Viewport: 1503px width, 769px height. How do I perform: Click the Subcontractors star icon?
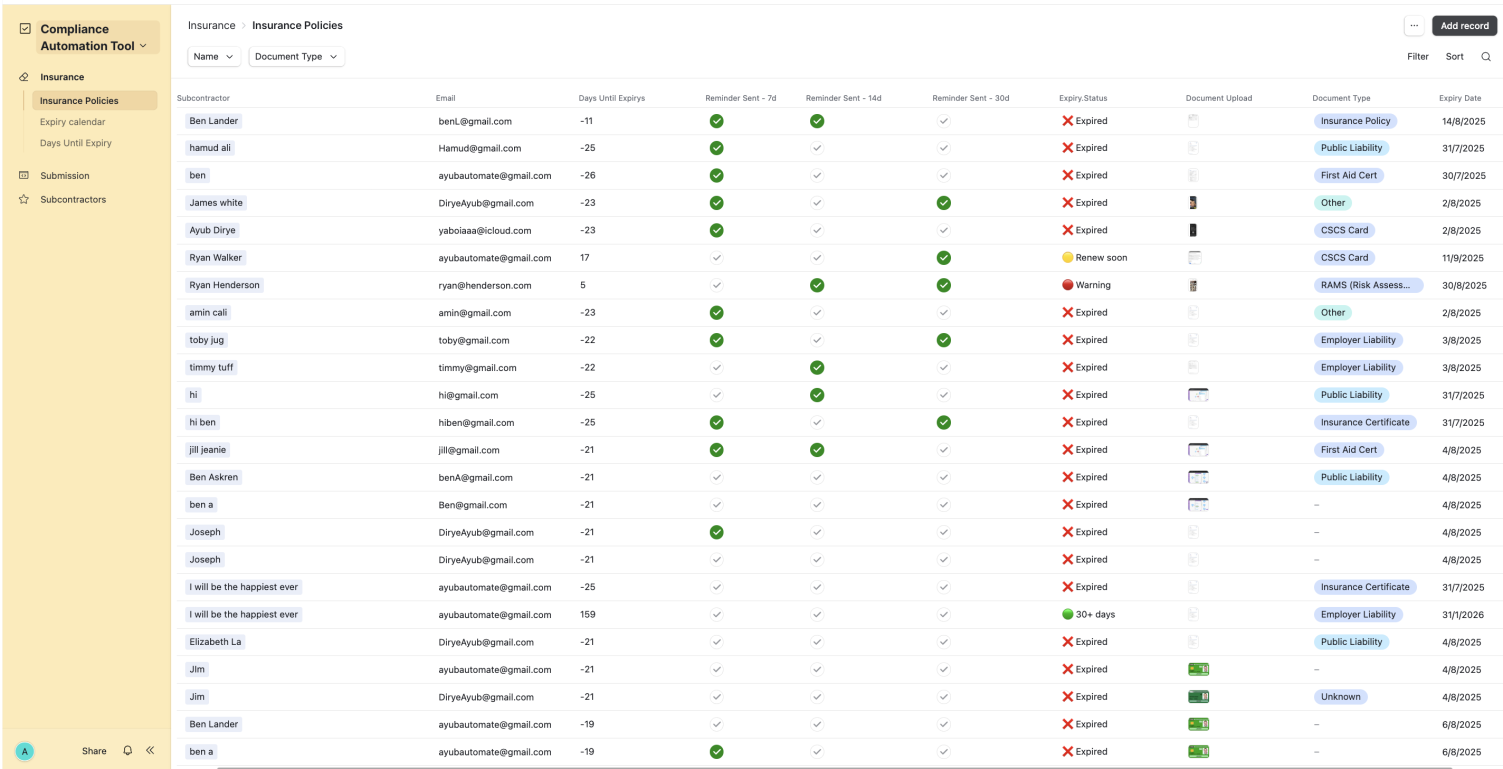pos(24,200)
